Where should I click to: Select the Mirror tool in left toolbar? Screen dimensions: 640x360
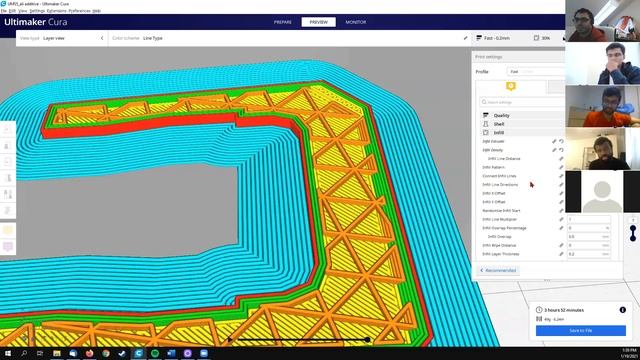click(x=7, y=178)
